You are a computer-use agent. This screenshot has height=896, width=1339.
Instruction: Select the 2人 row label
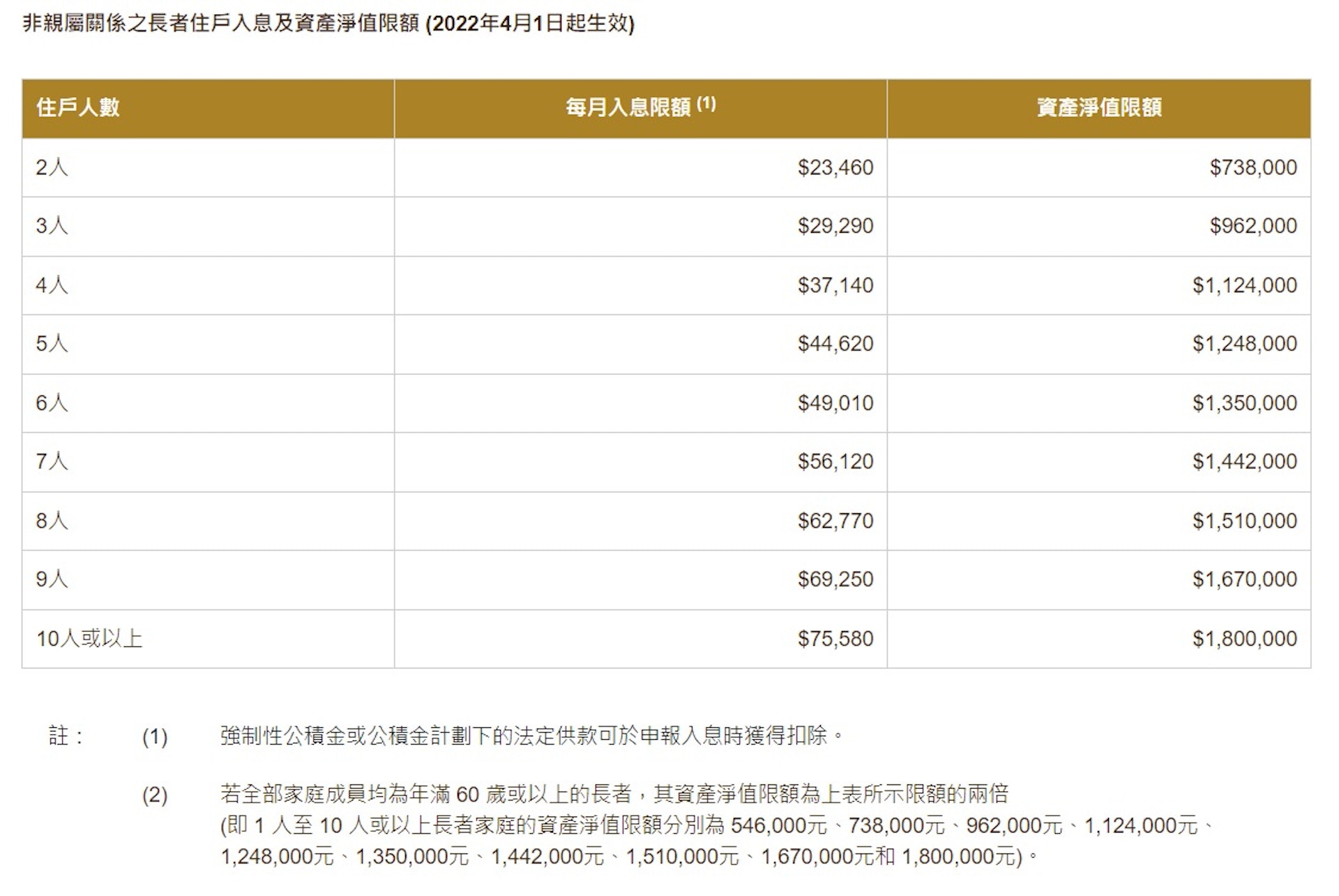[x=52, y=168]
